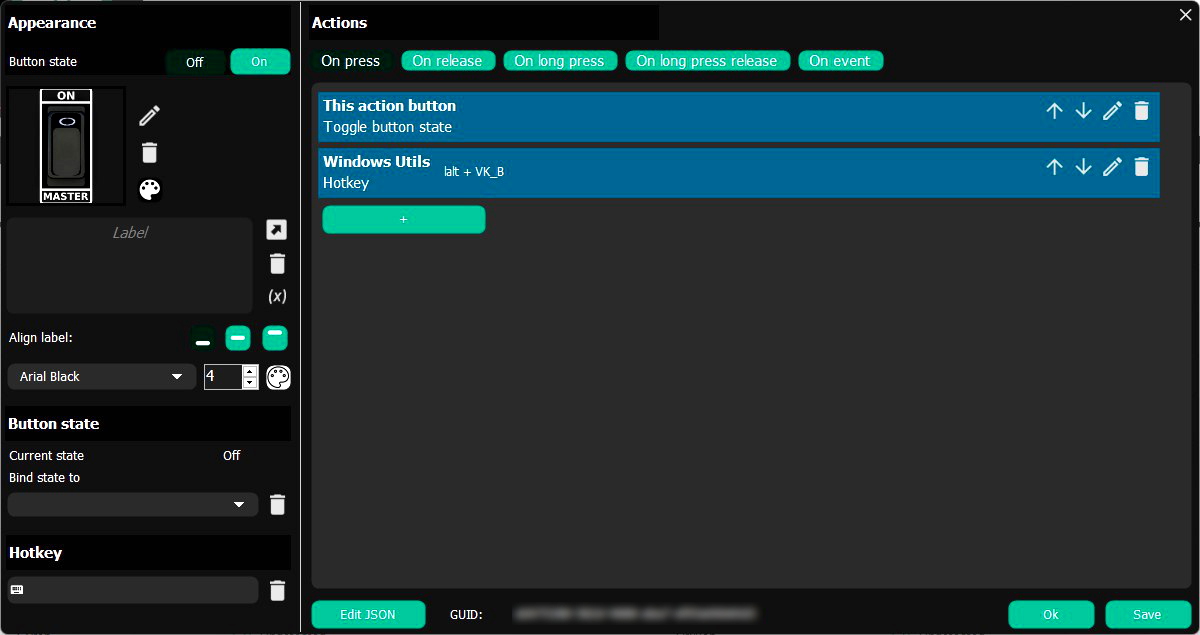Switch button state to Off

pos(195,62)
